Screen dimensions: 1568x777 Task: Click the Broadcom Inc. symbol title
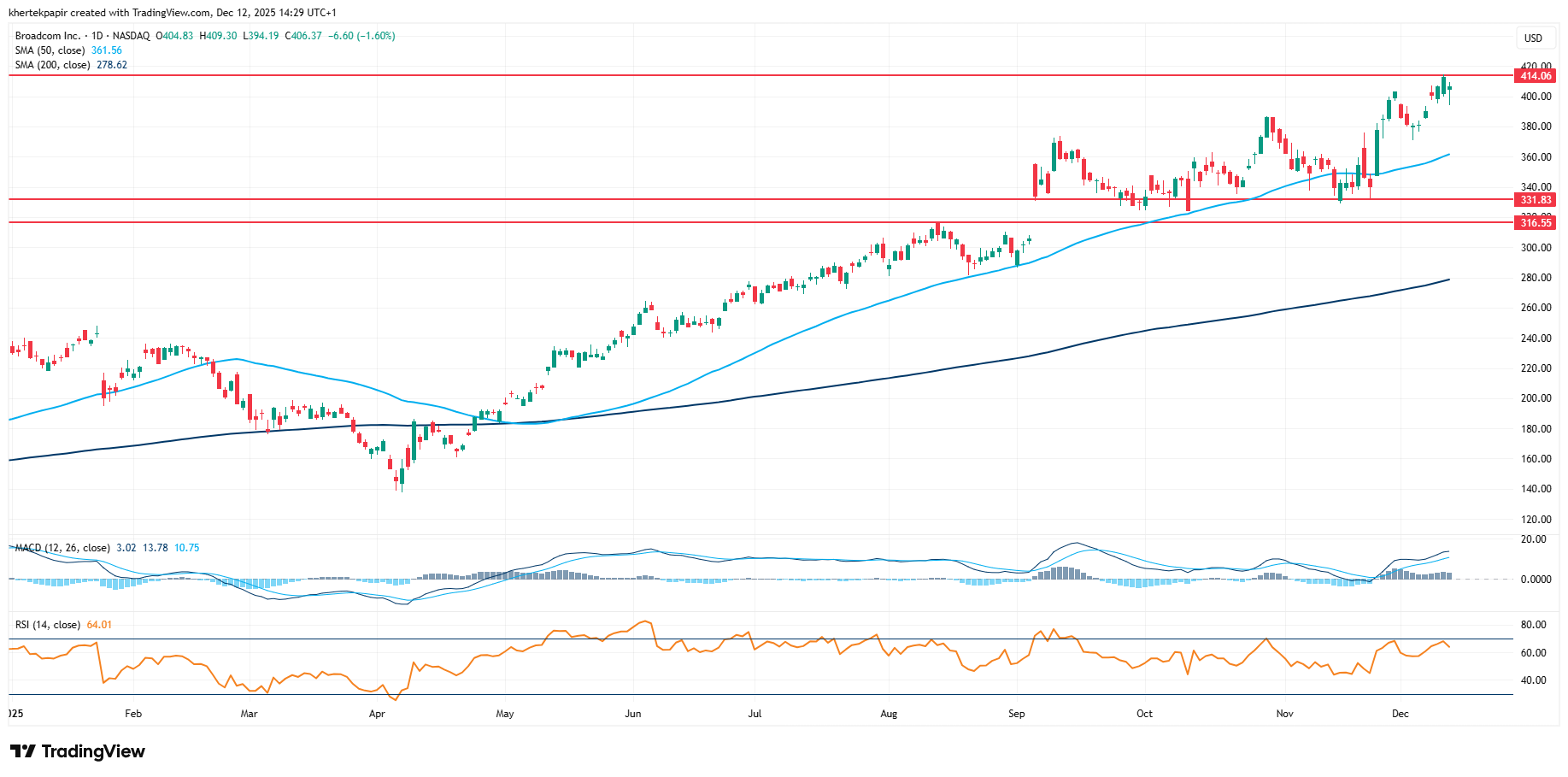click(x=48, y=36)
